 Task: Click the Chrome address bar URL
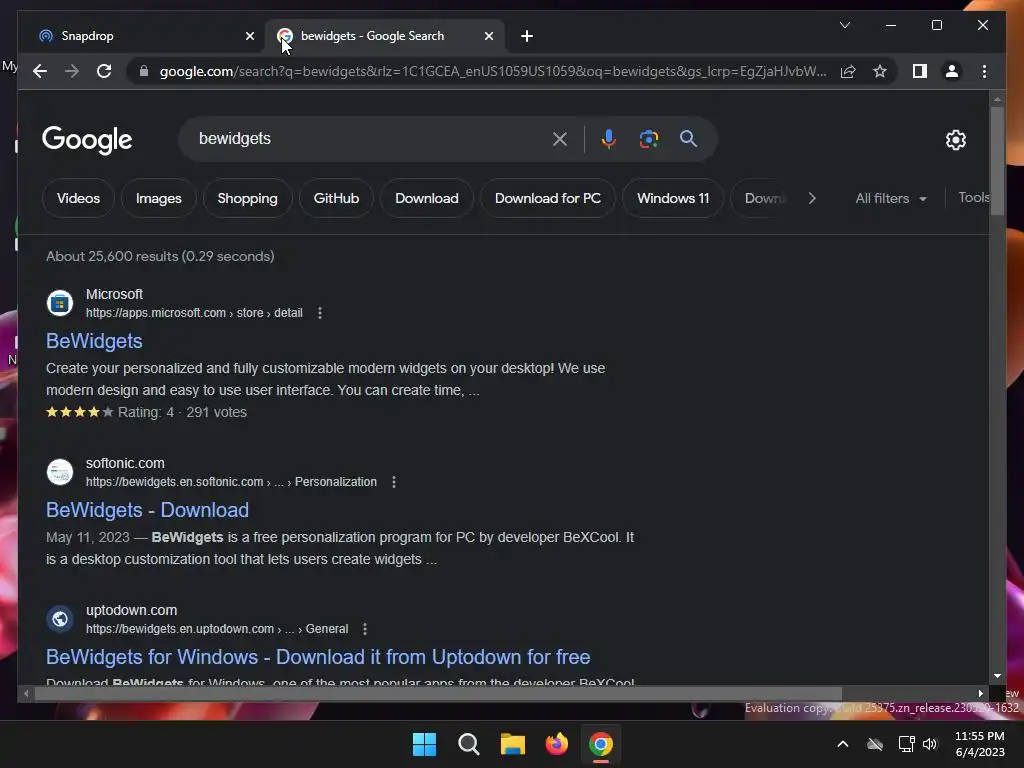pyautogui.click(x=493, y=71)
